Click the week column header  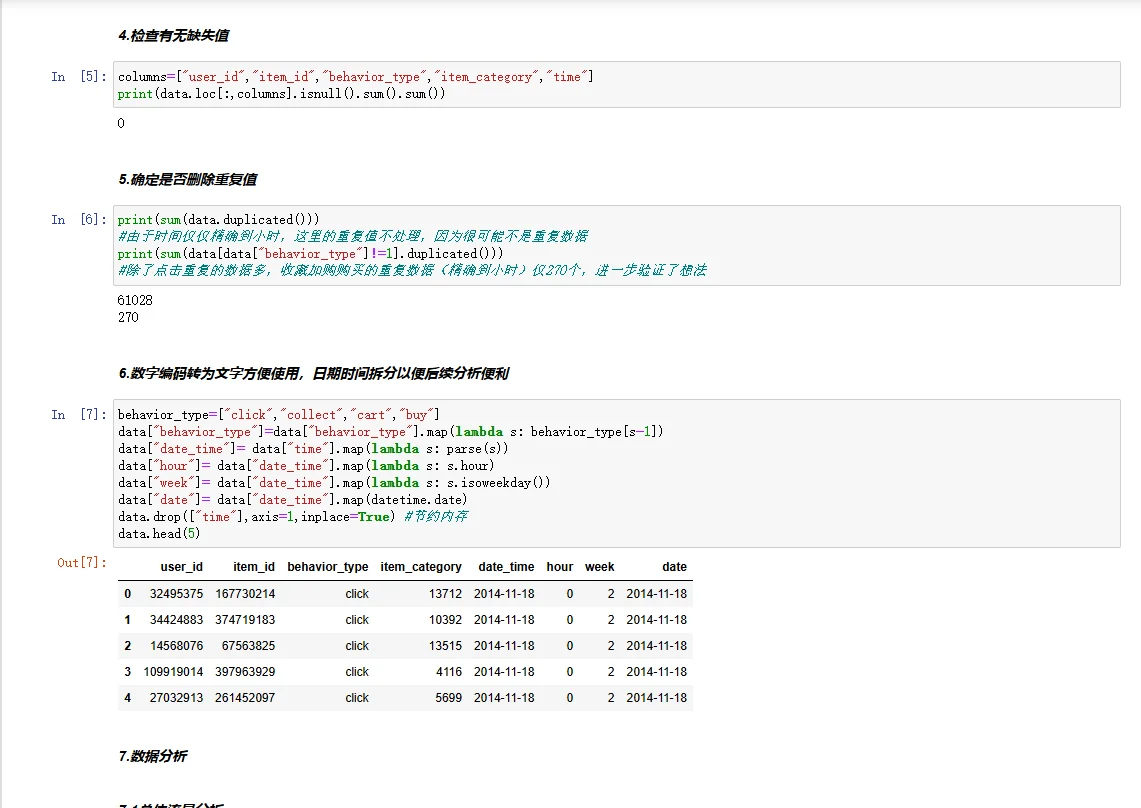coord(600,566)
